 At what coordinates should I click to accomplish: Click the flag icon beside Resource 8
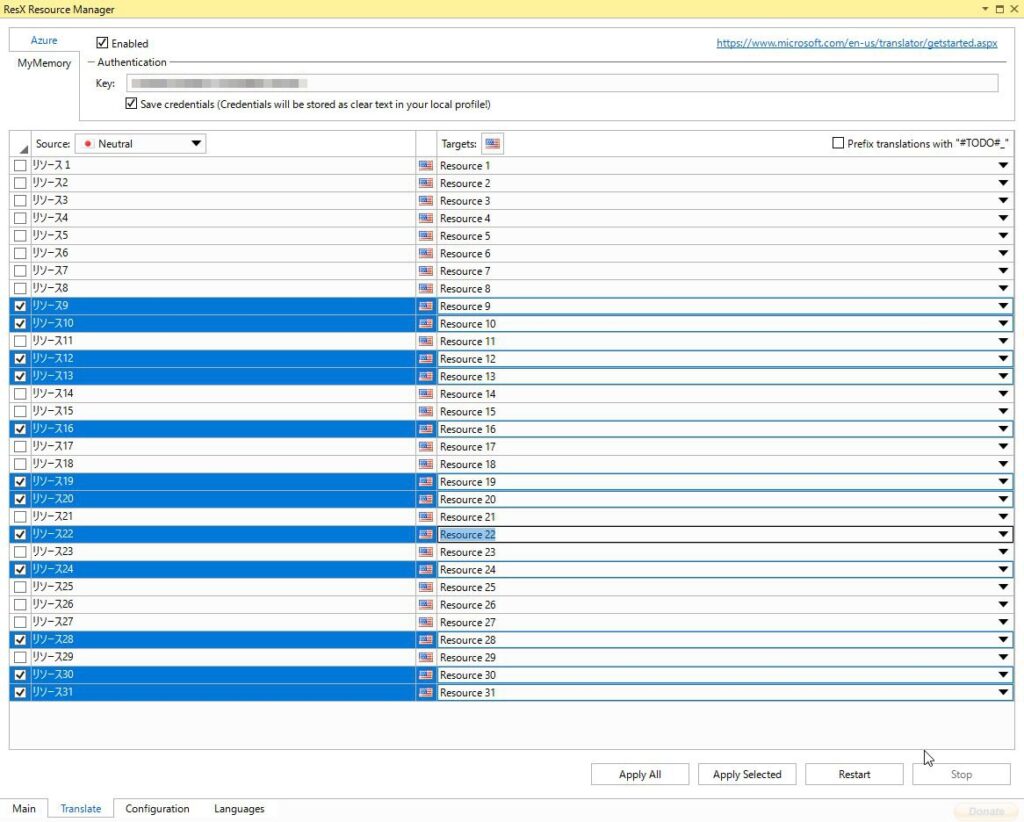(426, 288)
